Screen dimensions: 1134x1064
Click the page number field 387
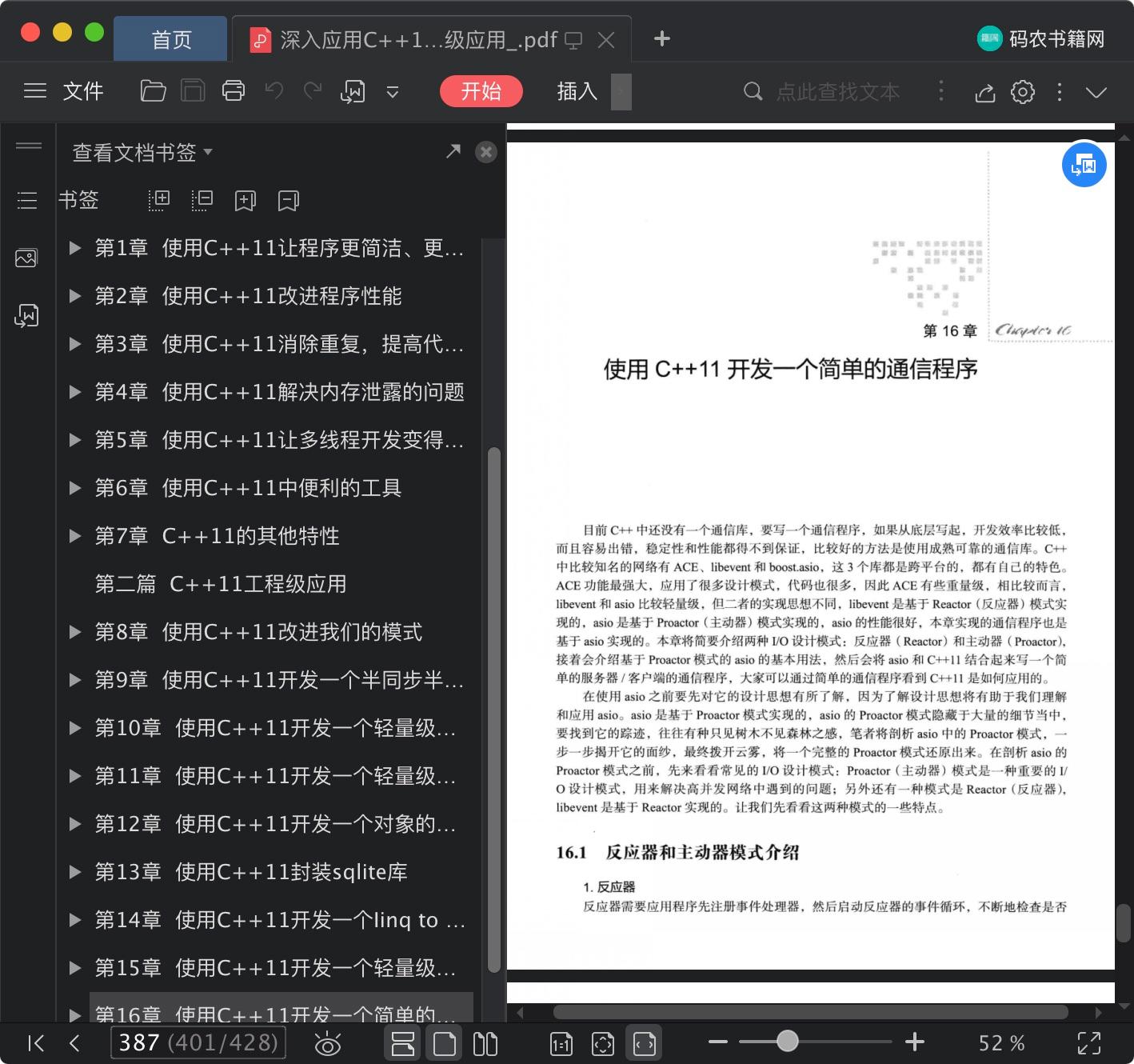point(198,1042)
